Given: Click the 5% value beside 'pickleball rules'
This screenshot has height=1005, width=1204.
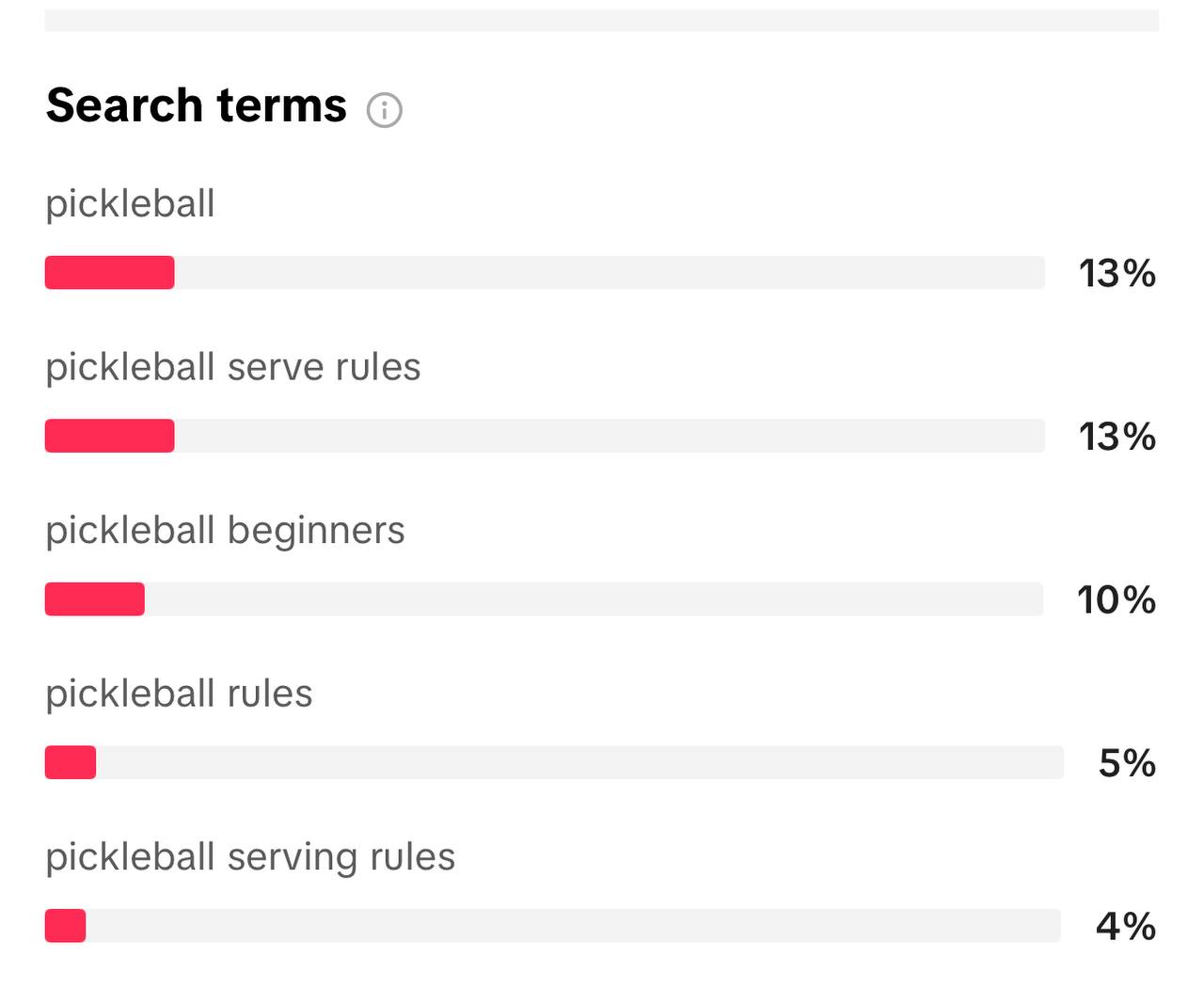Looking at the screenshot, I should [1127, 763].
